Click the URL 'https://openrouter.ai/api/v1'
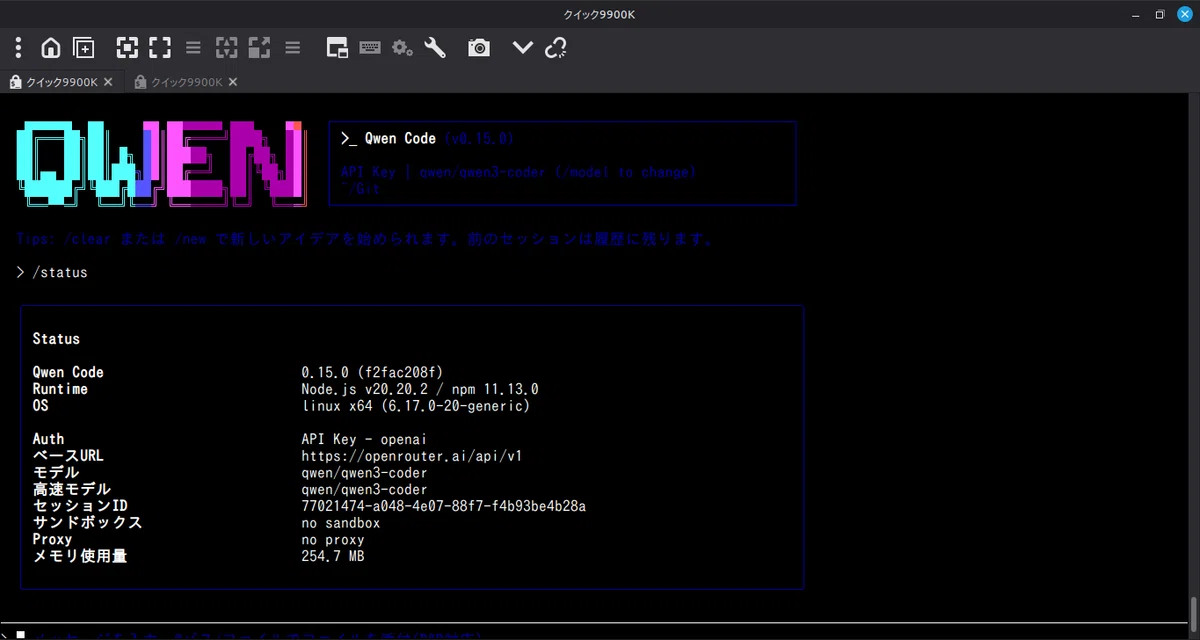The image size is (1200, 640). [x=412, y=456]
